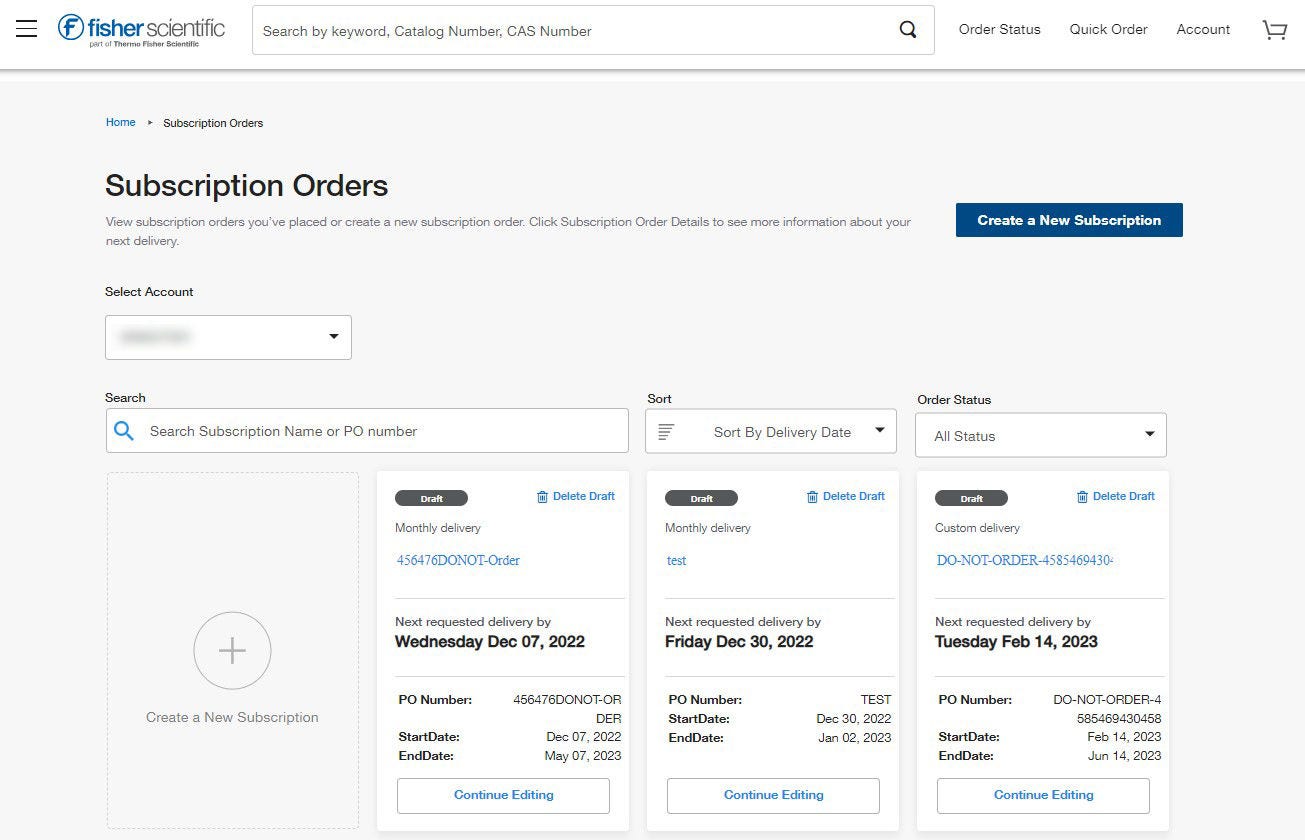This screenshot has width=1305, height=840.
Task: Delete the 456476DONOT-Order draft
Action: click(575, 496)
